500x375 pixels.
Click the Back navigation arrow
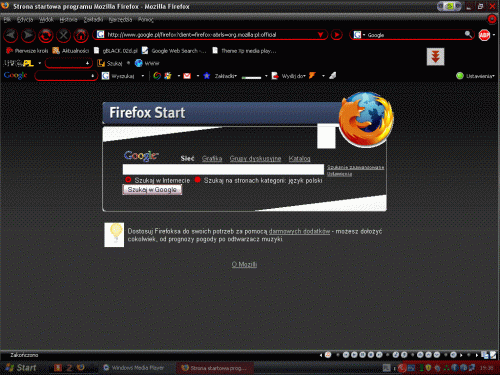point(11,35)
